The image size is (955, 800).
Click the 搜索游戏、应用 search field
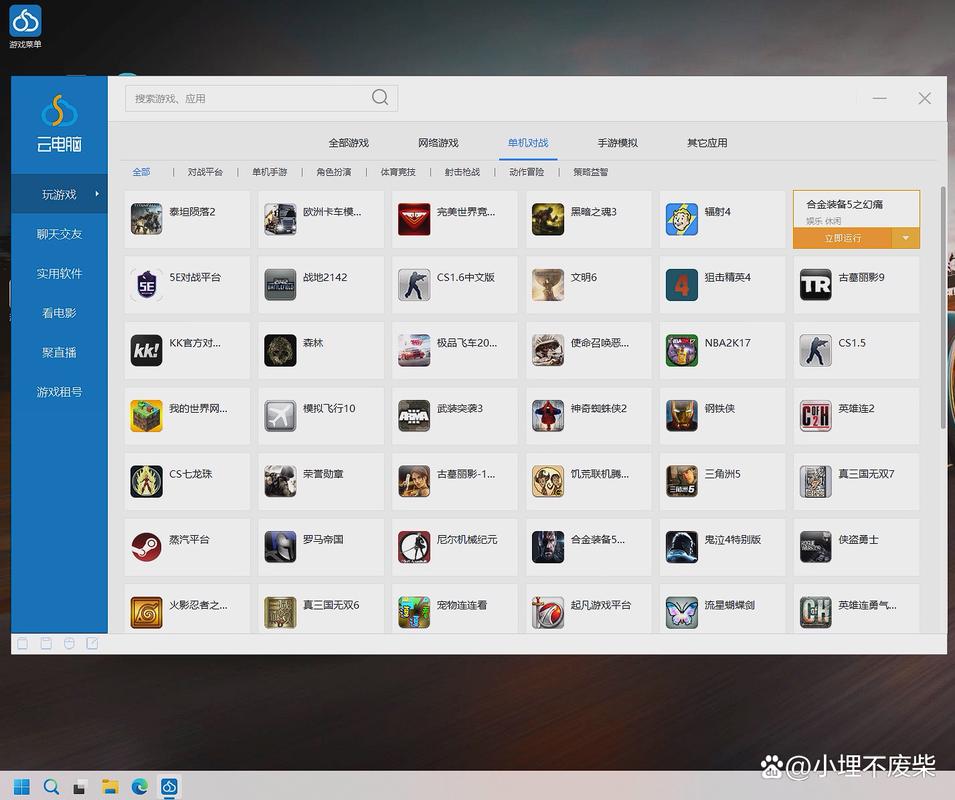coord(261,98)
